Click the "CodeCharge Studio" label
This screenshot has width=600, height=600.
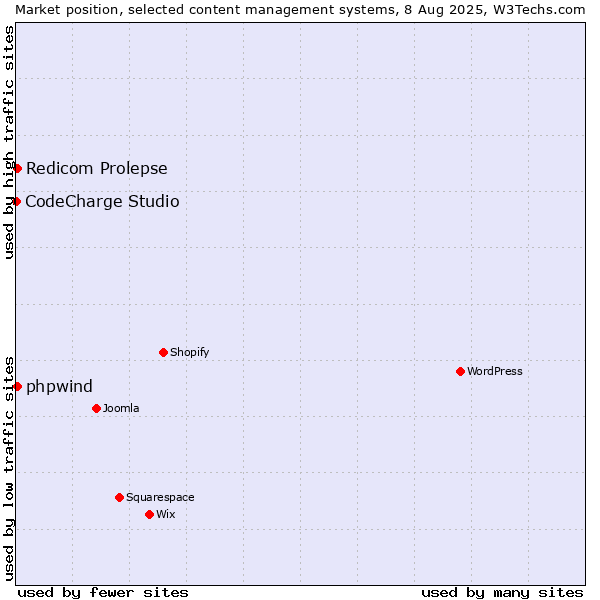click(x=102, y=201)
